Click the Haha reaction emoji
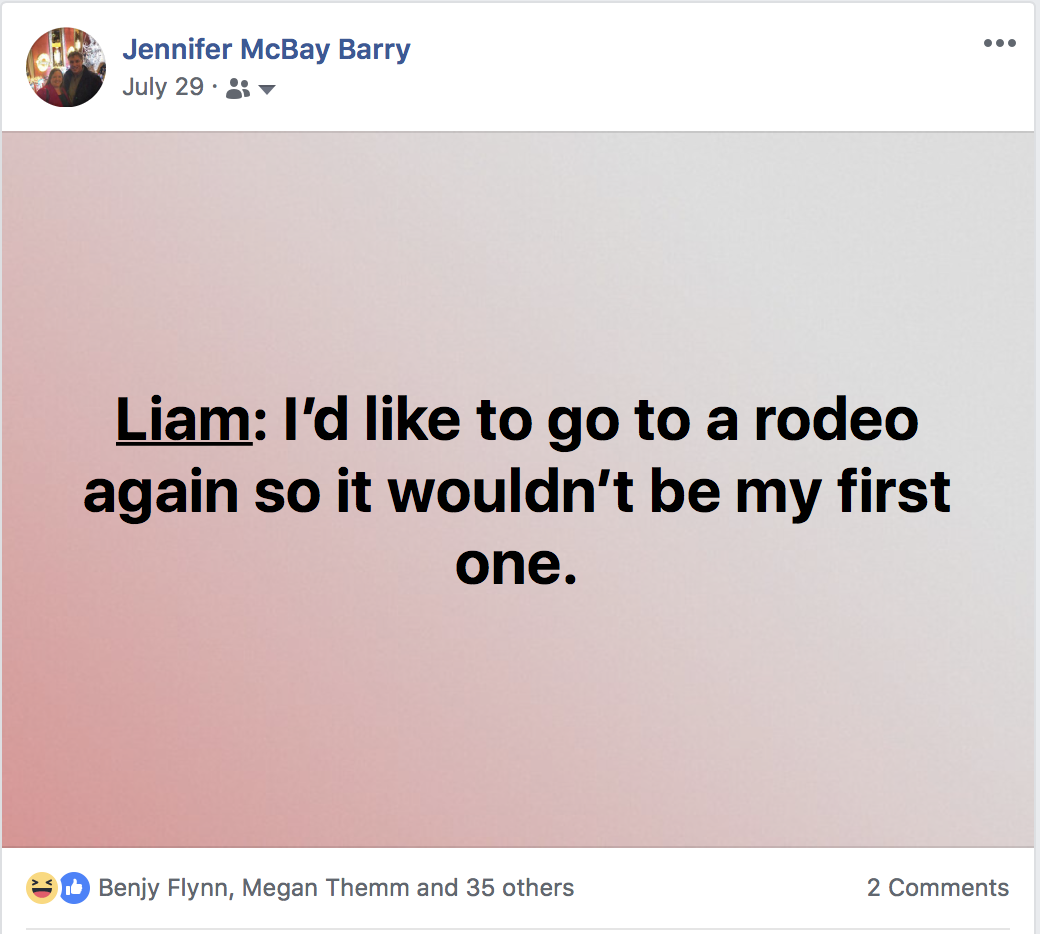This screenshot has width=1040, height=934. point(43,887)
